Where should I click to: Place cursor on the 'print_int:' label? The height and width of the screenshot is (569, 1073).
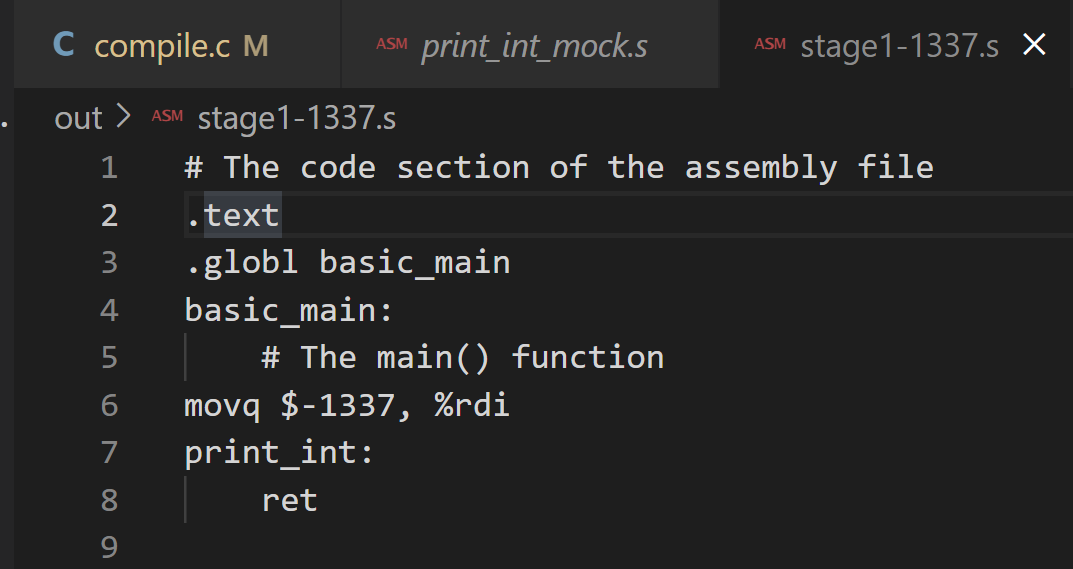(279, 453)
